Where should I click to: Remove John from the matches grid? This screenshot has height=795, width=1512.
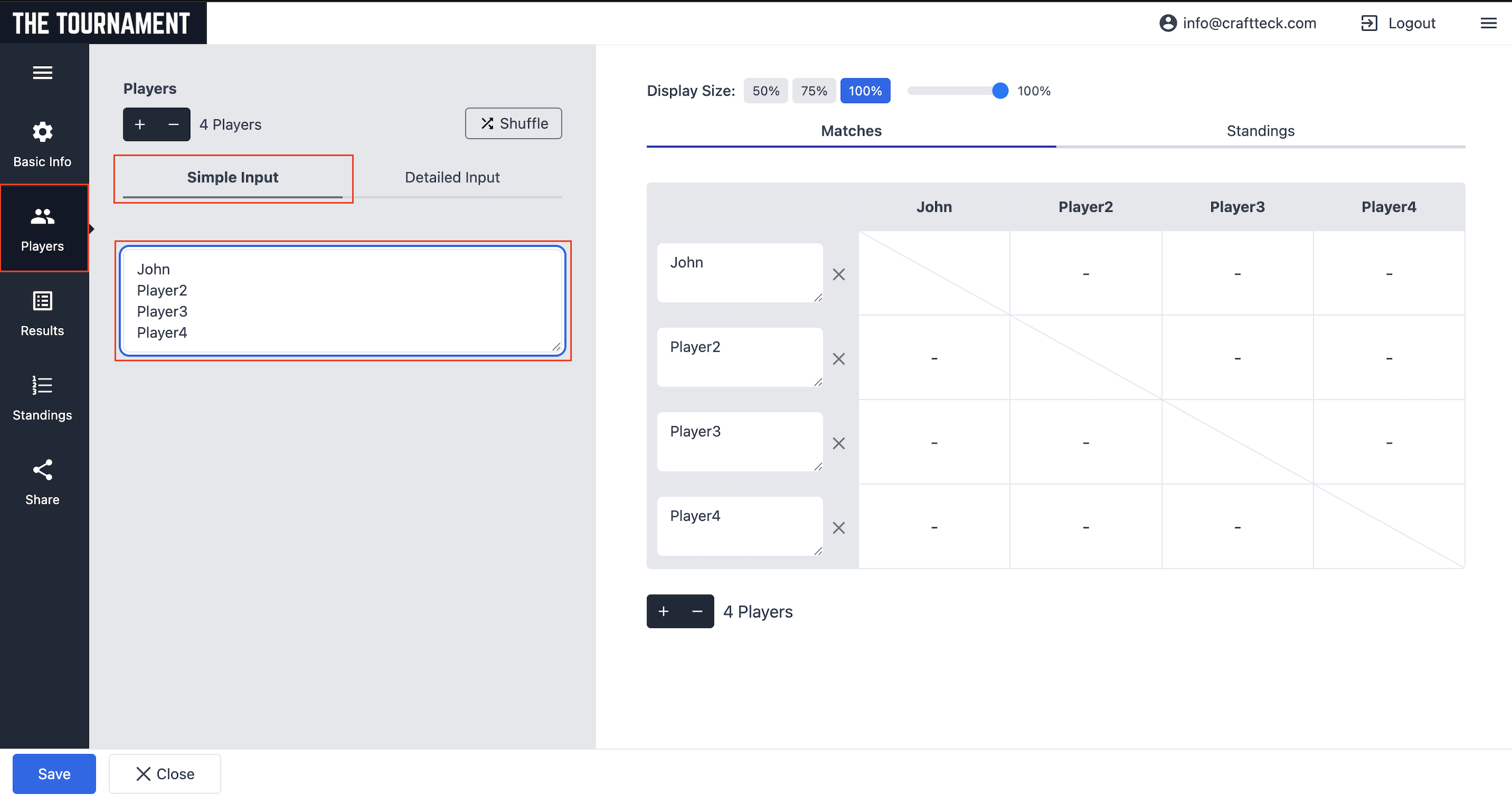click(839, 274)
